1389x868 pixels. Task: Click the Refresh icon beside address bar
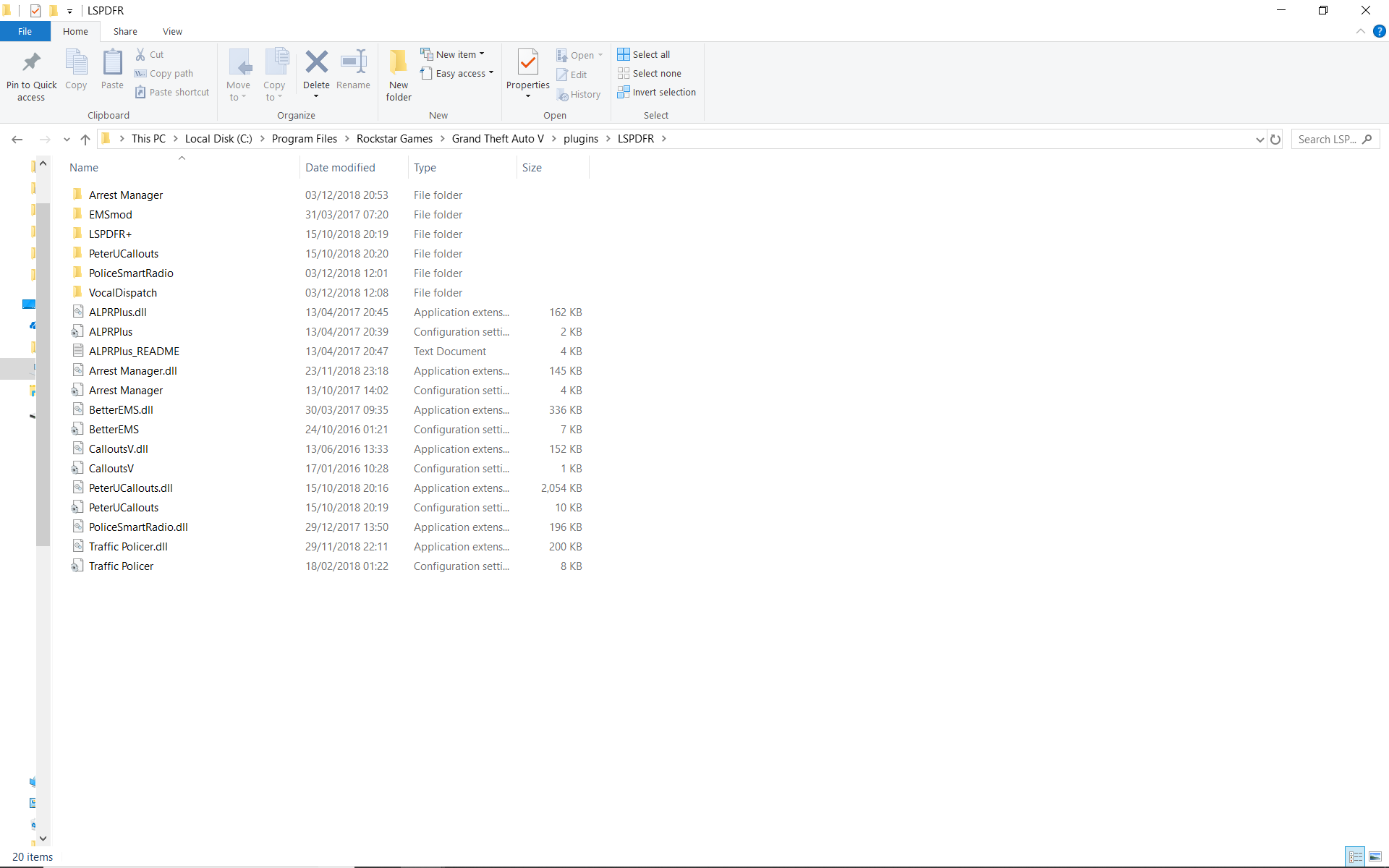pyautogui.click(x=1275, y=139)
